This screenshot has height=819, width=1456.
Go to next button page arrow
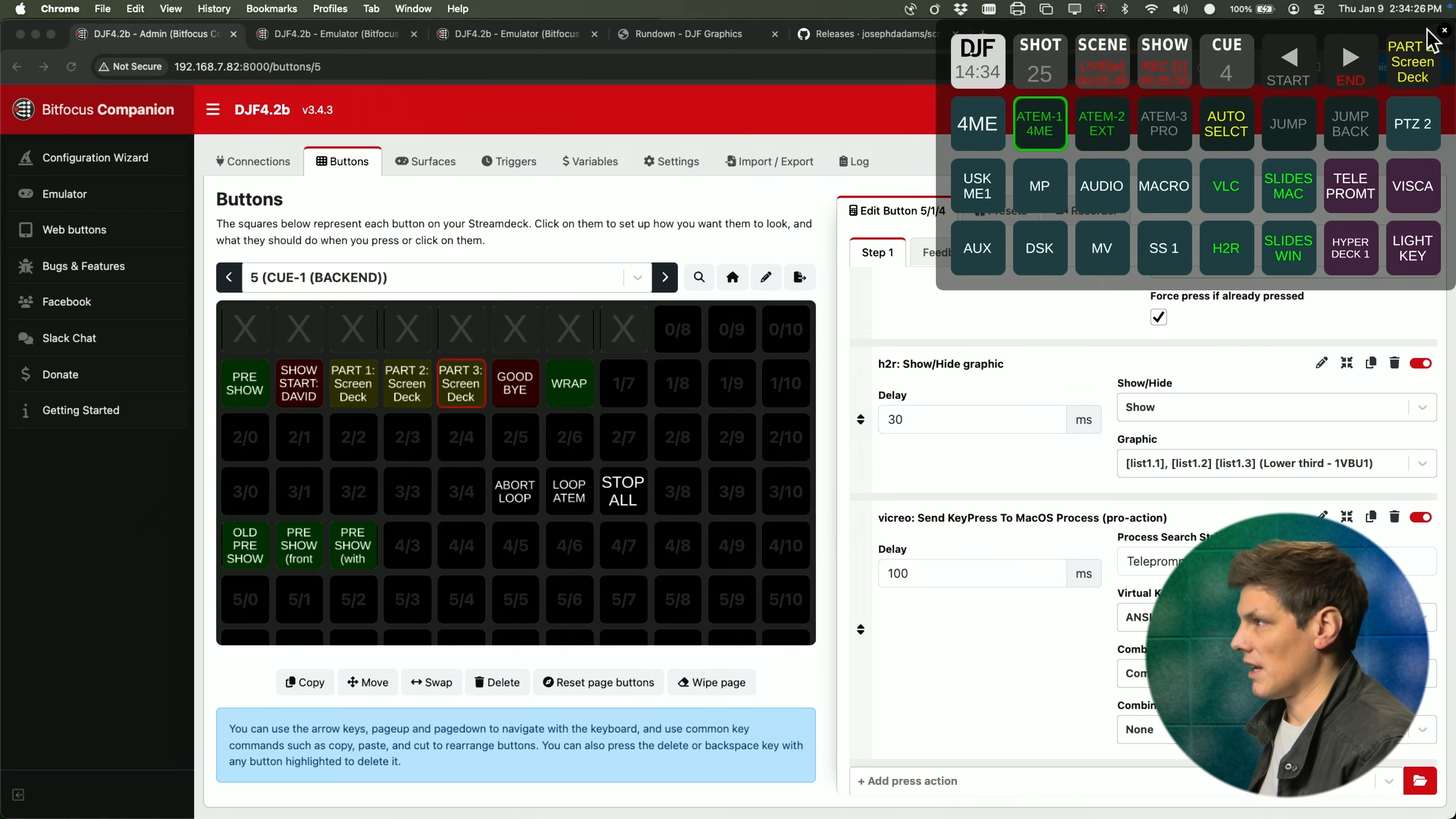click(x=665, y=278)
